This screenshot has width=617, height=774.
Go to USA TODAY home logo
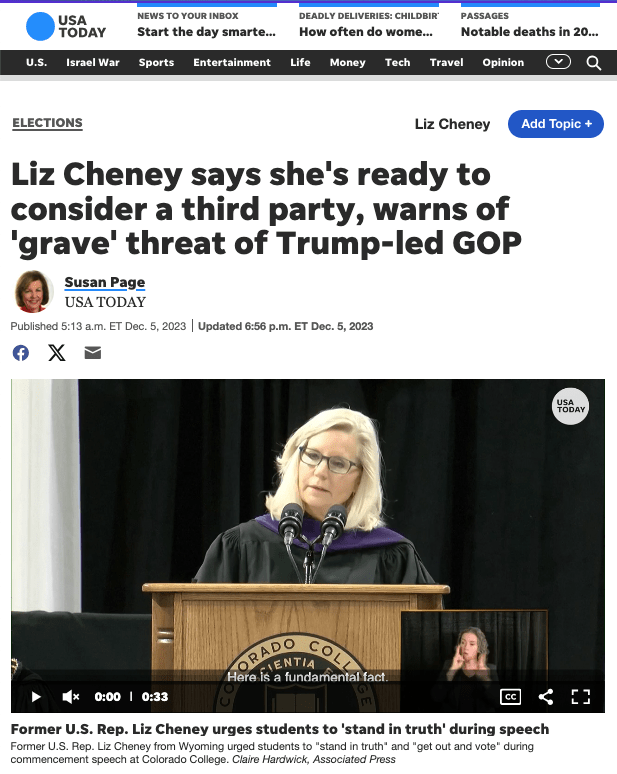tap(66, 26)
